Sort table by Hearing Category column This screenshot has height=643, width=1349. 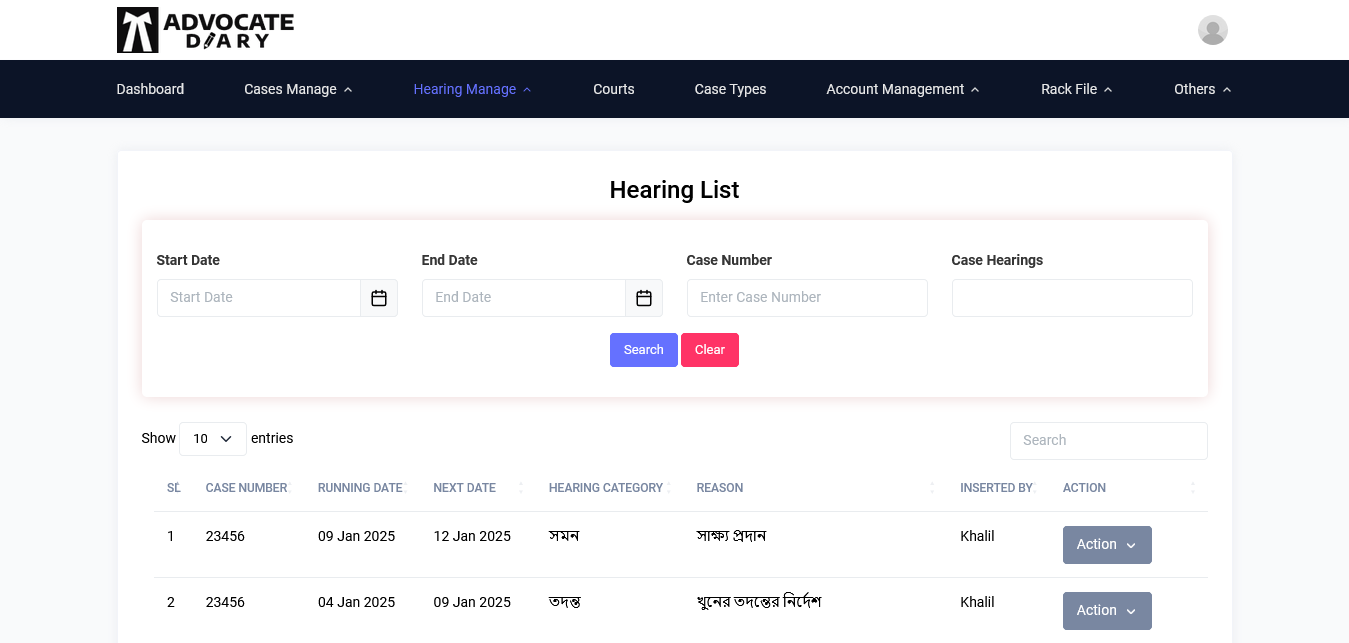606,488
